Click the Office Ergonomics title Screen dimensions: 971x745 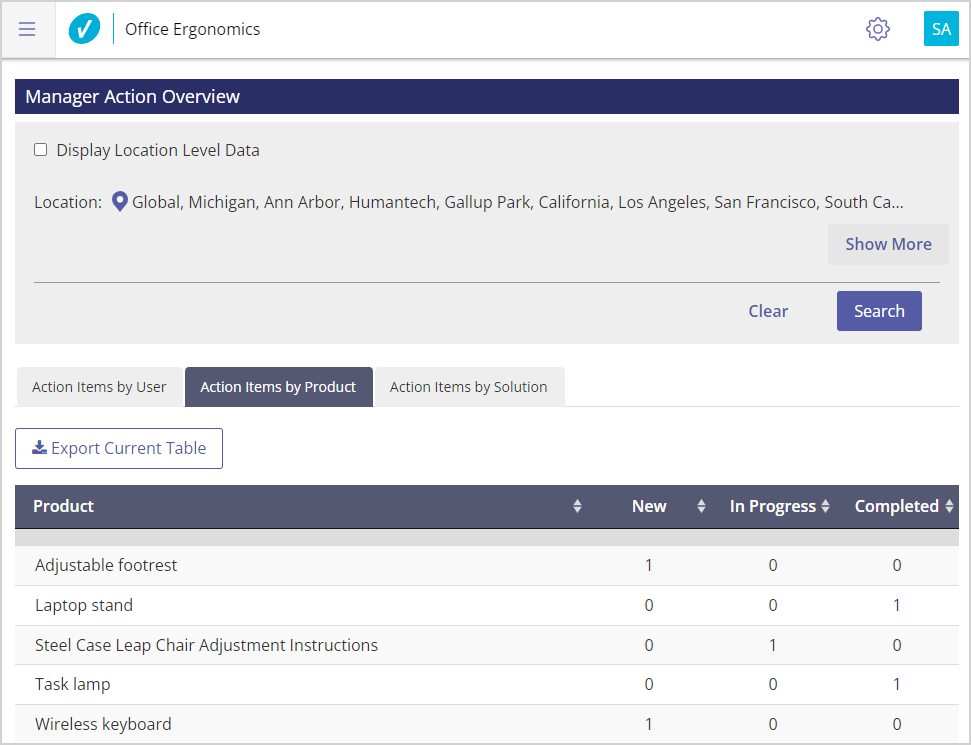pos(193,29)
